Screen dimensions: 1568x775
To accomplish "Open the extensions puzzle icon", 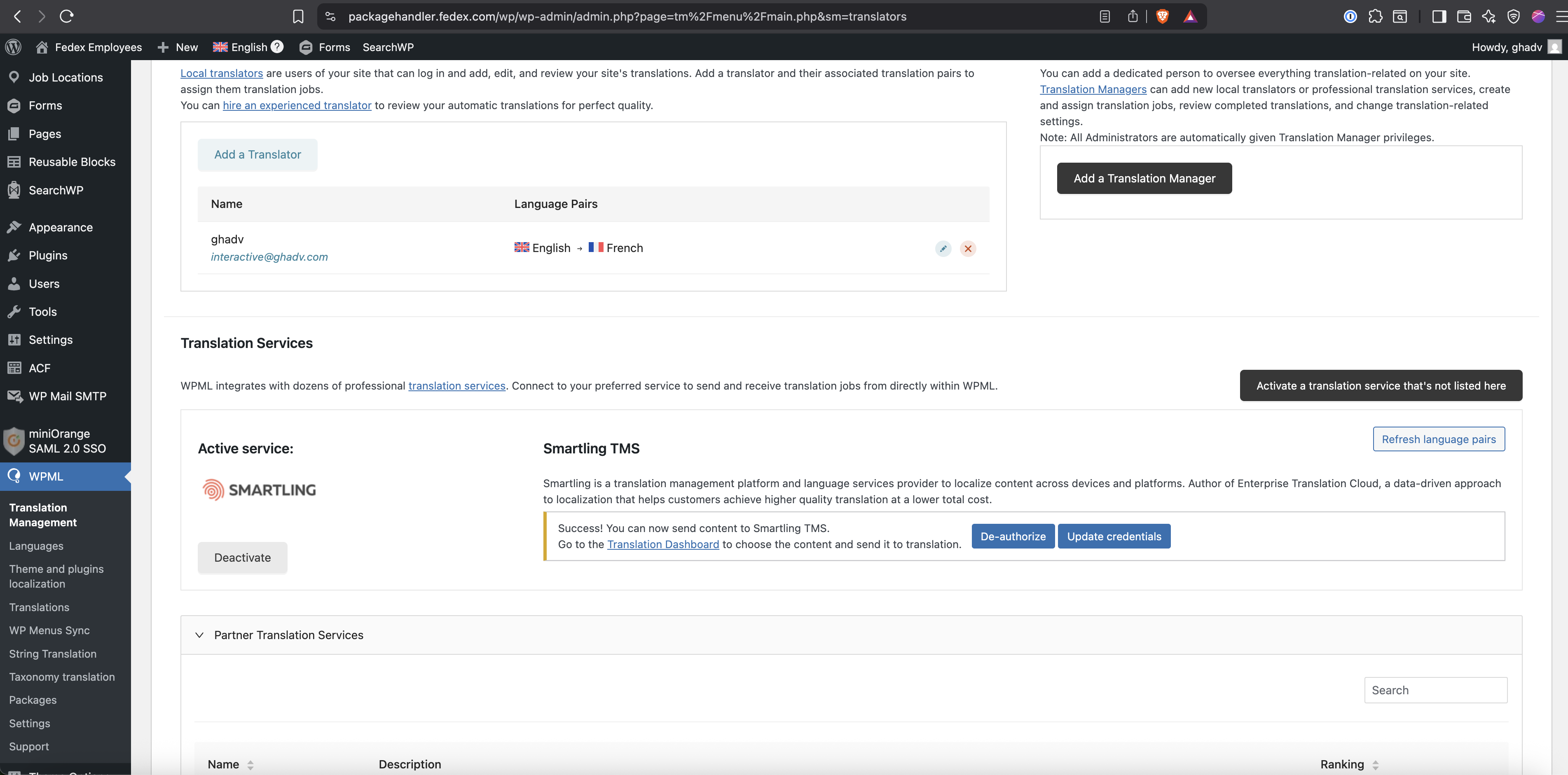I will pyautogui.click(x=1375, y=16).
